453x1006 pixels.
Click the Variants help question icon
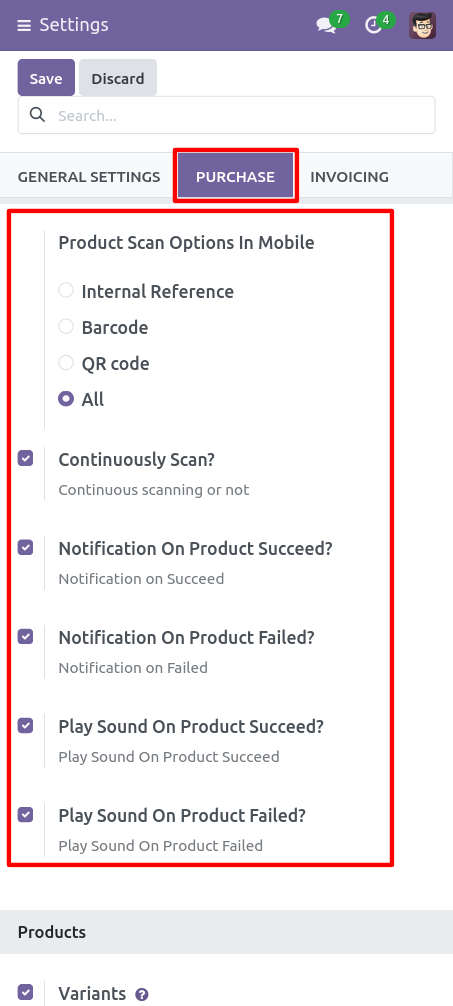[142, 995]
